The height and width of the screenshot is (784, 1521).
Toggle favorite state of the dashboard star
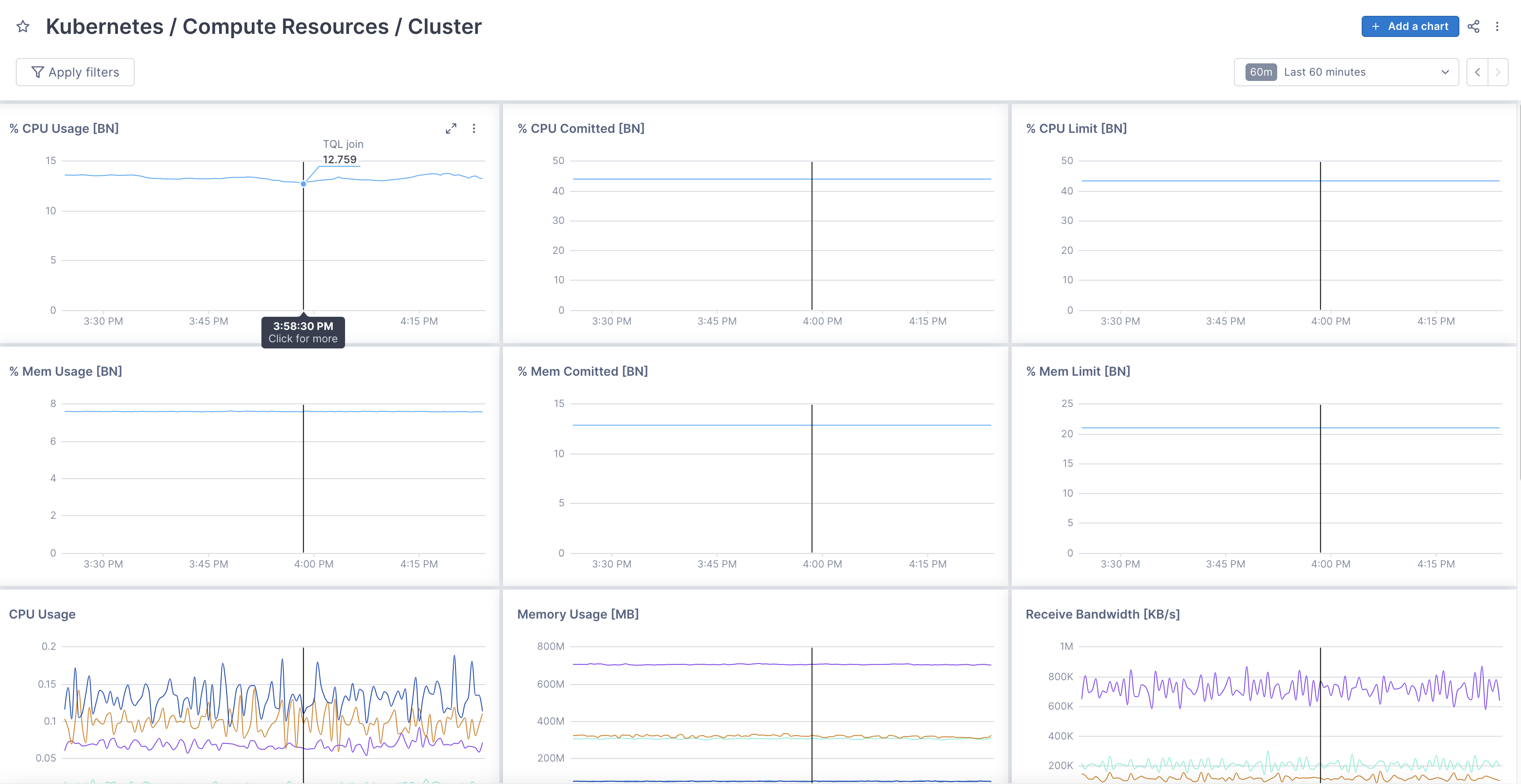point(23,26)
